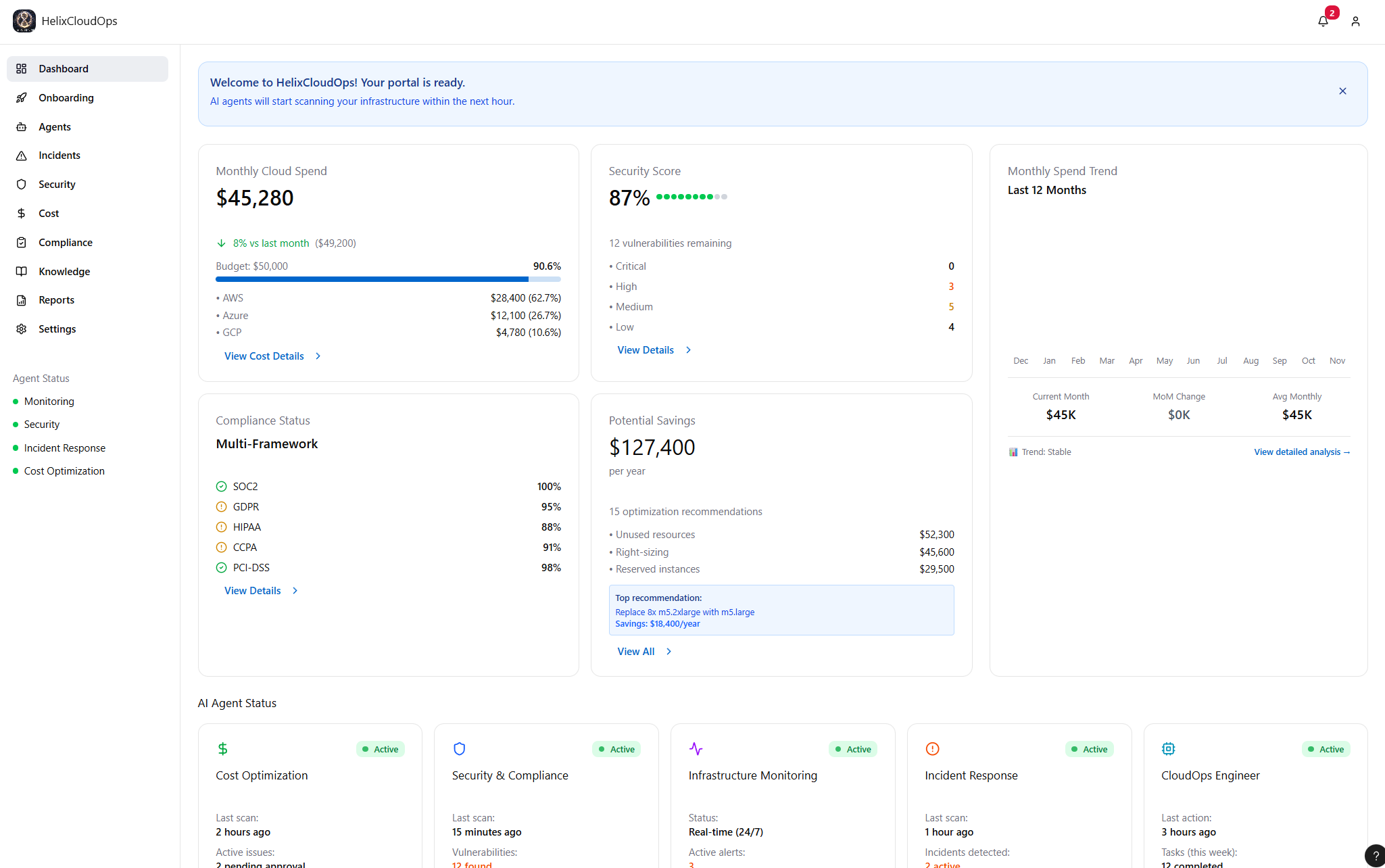Click the user profile icon

(x=1355, y=22)
